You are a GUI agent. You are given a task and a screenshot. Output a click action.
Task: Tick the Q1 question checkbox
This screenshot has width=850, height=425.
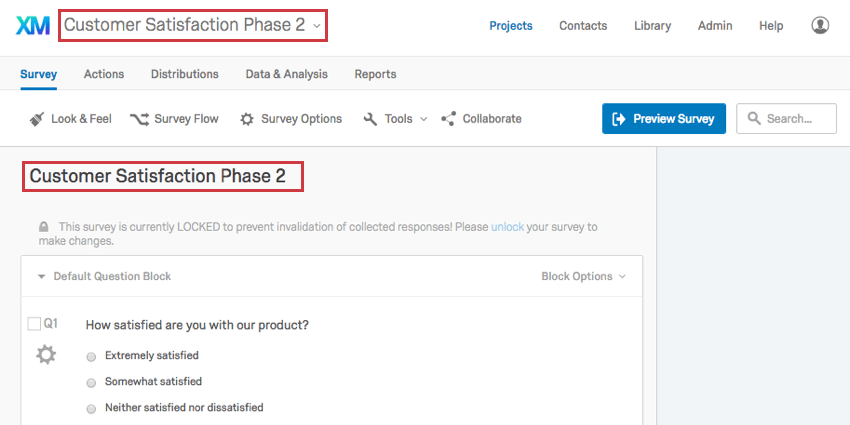(x=34, y=324)
